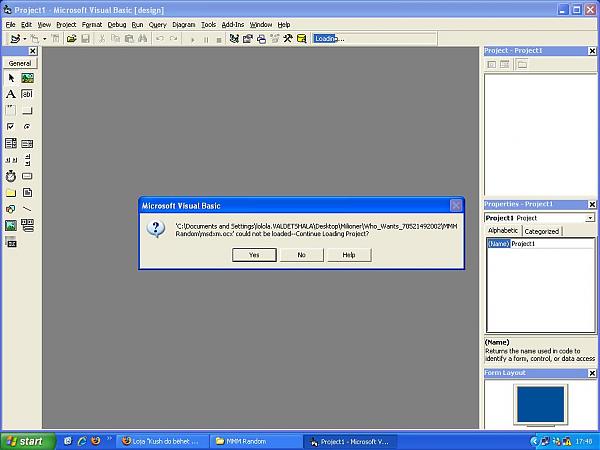Screen dimensions: 600x450
Task: Close the Project Explorer panel
Action: pyautogui.click(x=592, y=51)
